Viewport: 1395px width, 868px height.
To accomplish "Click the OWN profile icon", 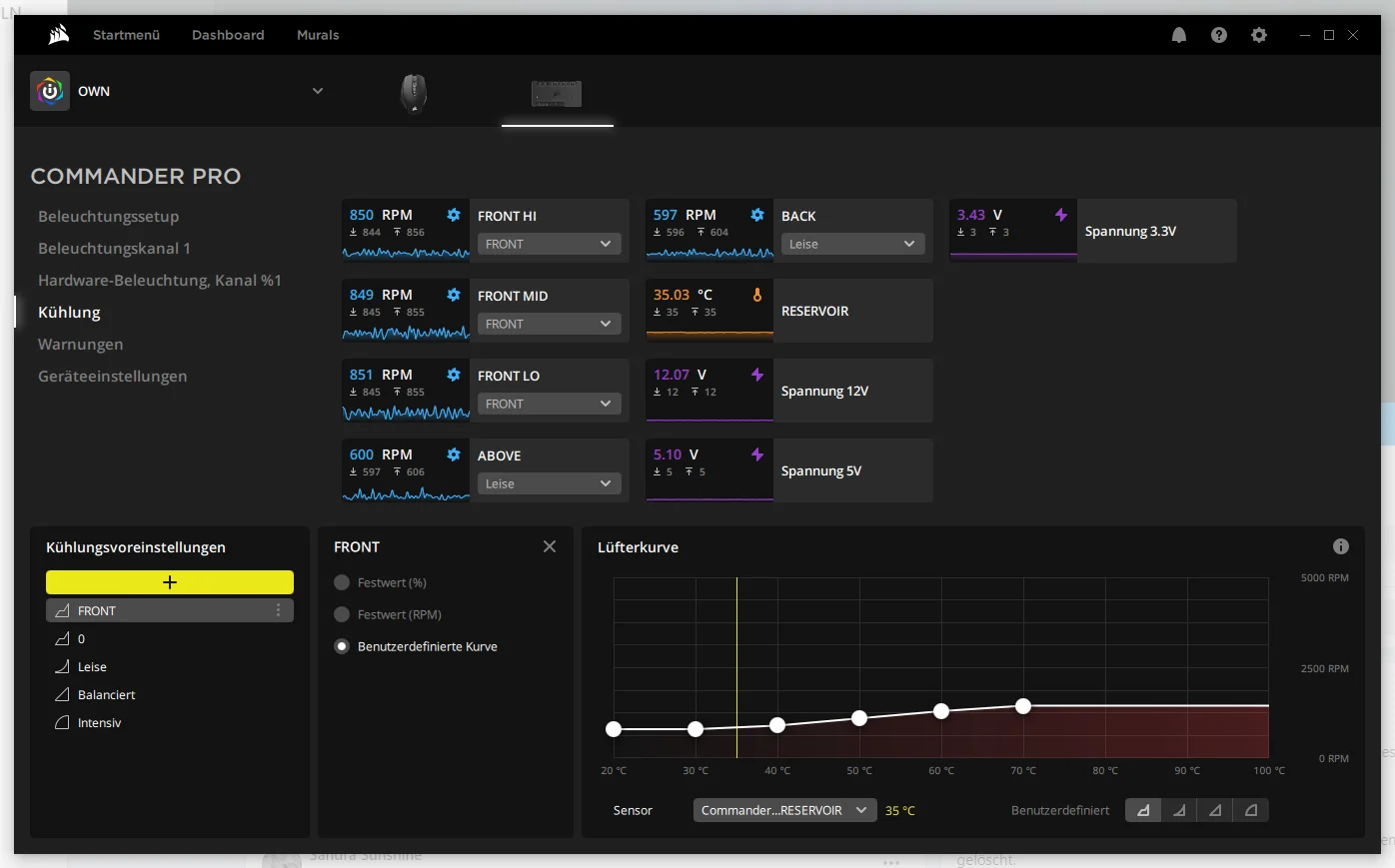I will pyautogui.click(x=50, y=91).
